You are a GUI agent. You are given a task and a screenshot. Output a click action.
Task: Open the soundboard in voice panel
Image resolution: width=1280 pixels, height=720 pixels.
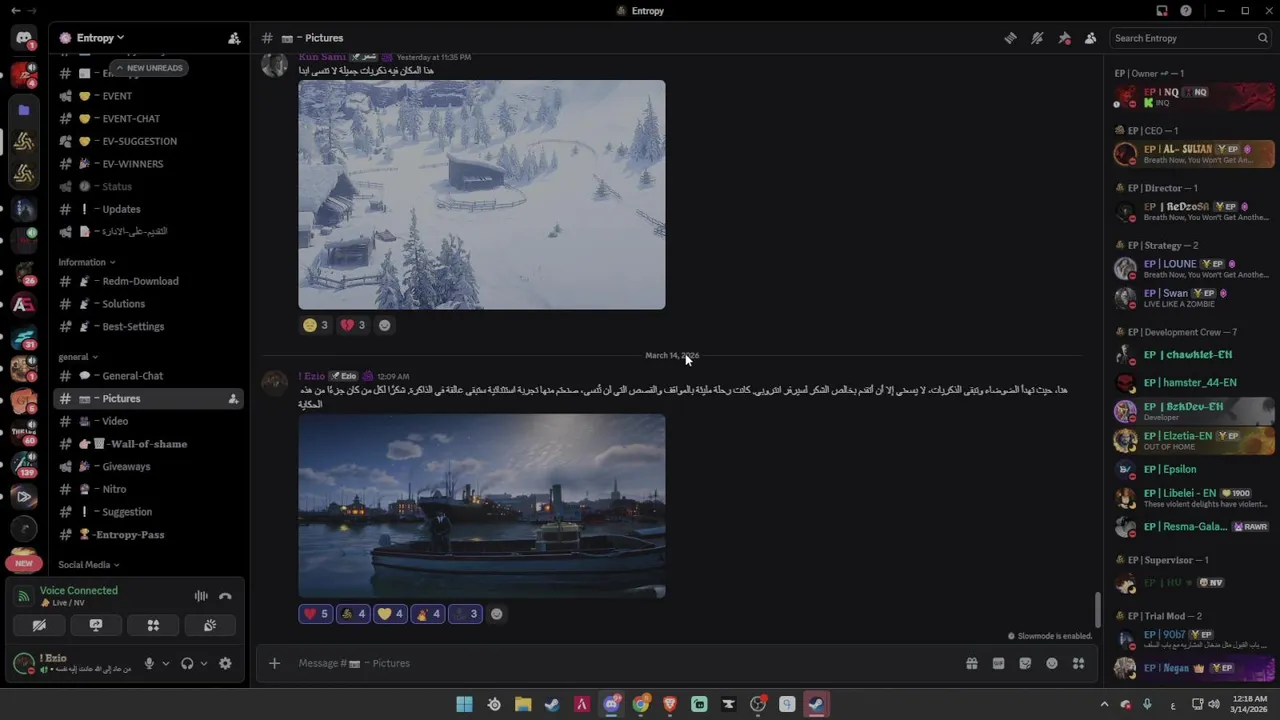point(210,625)
